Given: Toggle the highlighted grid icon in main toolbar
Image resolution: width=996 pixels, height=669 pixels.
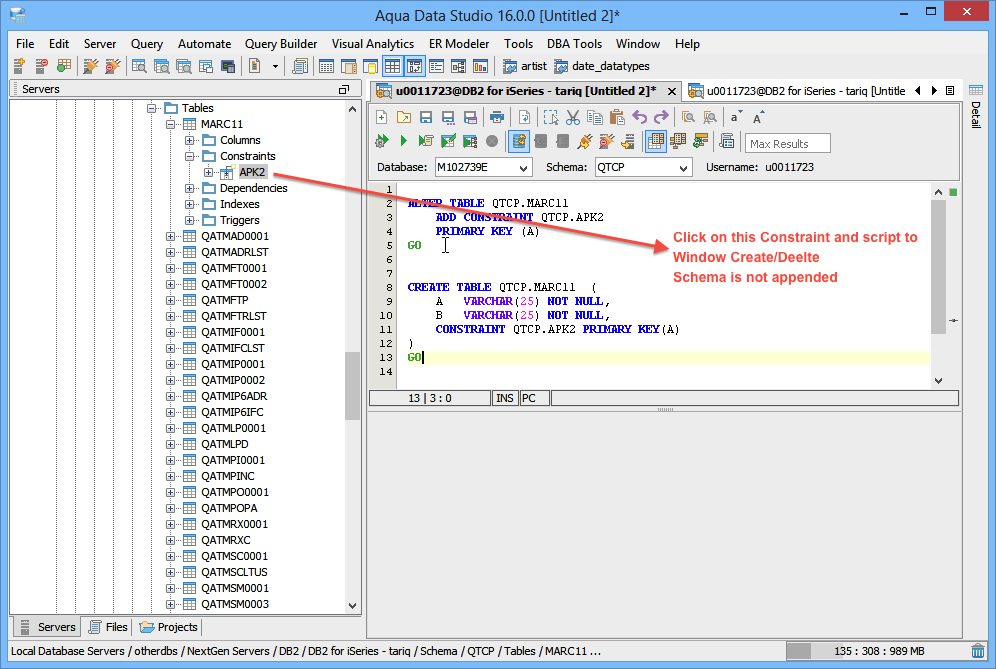Looking at the screenshot, I should point(393,66).
